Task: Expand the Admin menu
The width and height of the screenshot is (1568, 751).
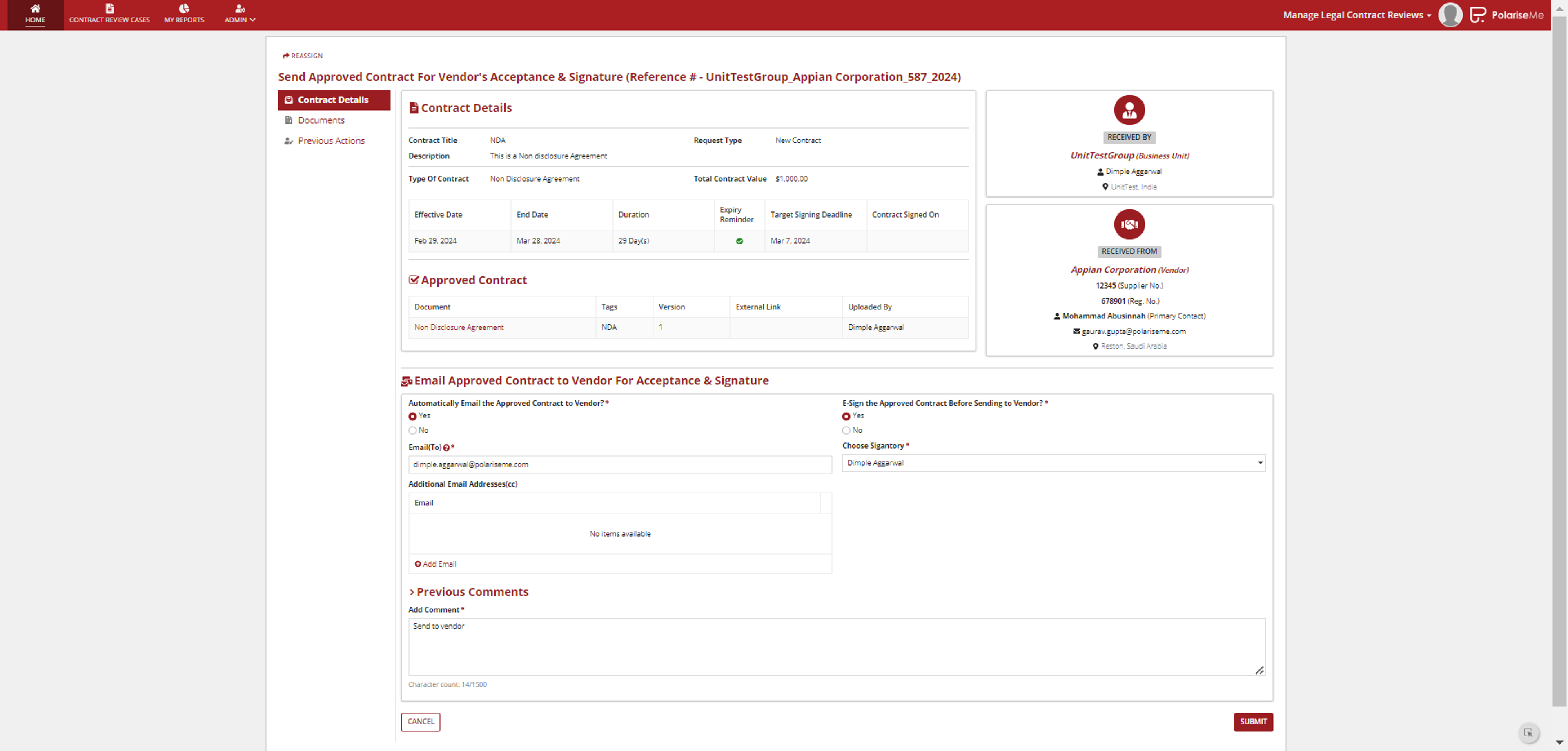Action: [x=240, y=15]
